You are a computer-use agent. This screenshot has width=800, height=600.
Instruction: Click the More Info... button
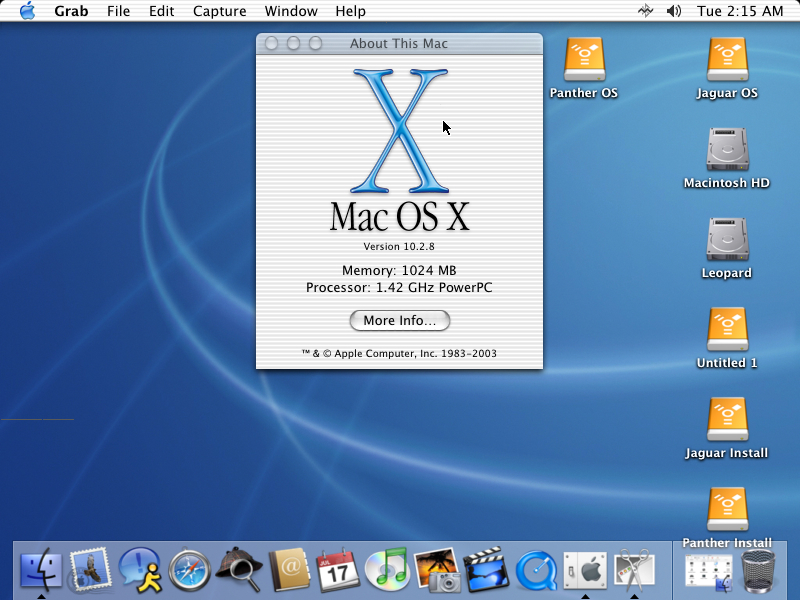click(400, 321)
